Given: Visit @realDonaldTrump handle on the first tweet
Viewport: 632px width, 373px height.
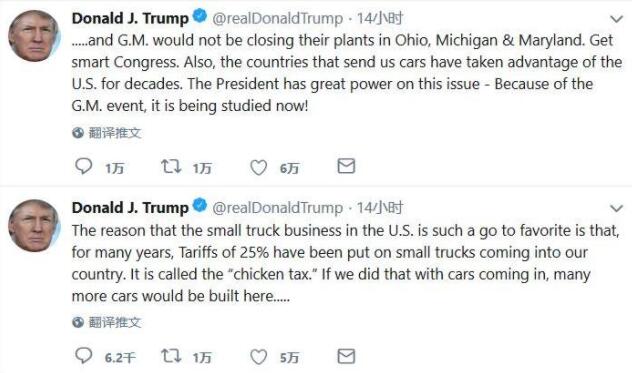Looking at the screenshot, I should tap(277, 19).
